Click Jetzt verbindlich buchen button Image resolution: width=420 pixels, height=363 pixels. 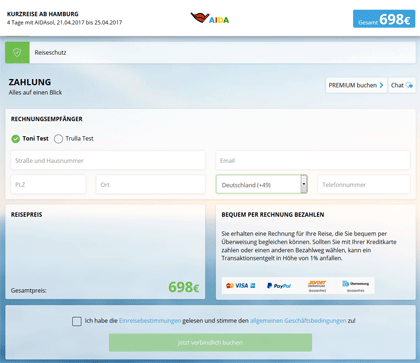click(x=210, y=342)
